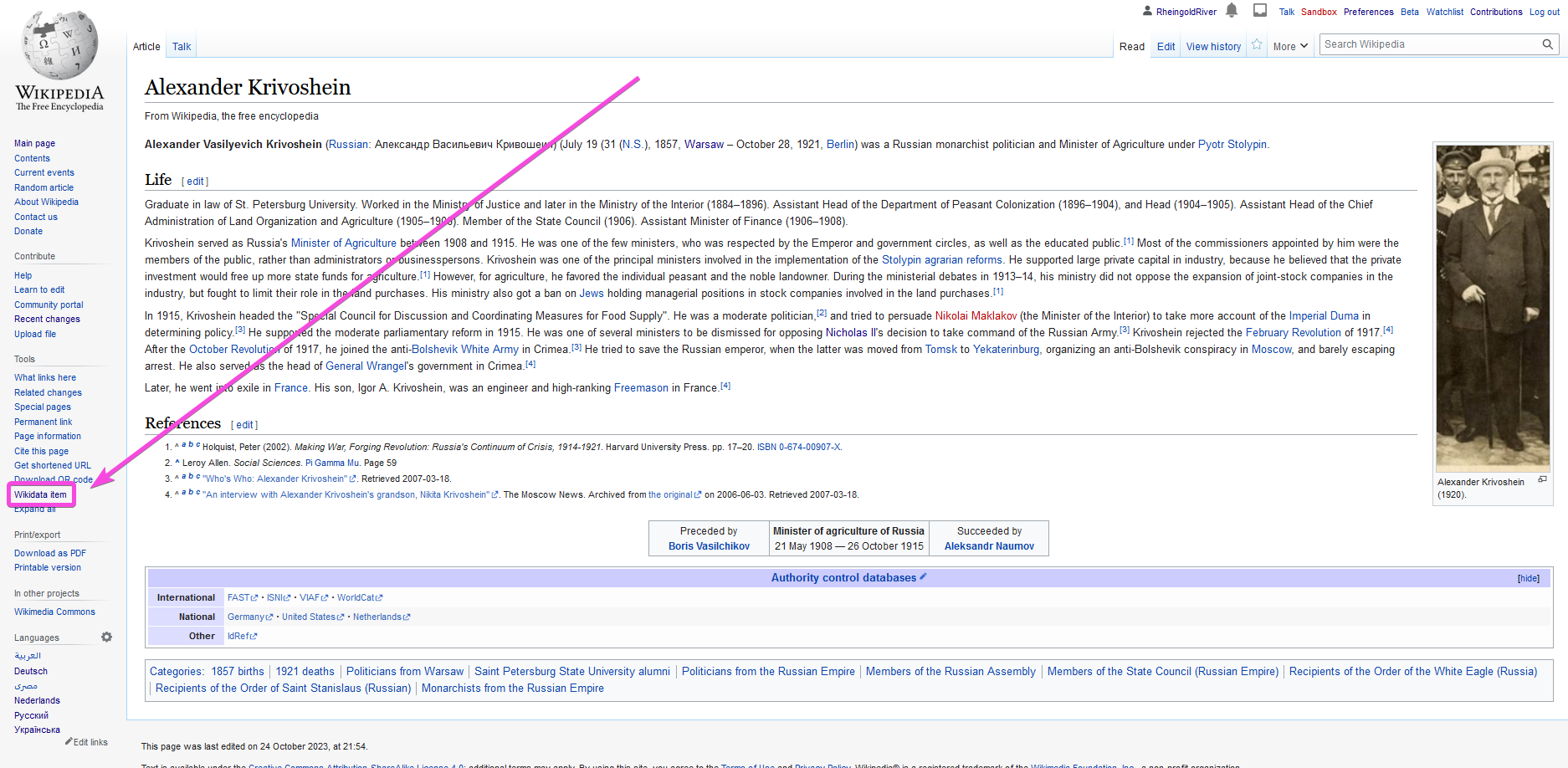Switch to the Talk tab
Viewport: 1568px width, 768px height.
182,47
